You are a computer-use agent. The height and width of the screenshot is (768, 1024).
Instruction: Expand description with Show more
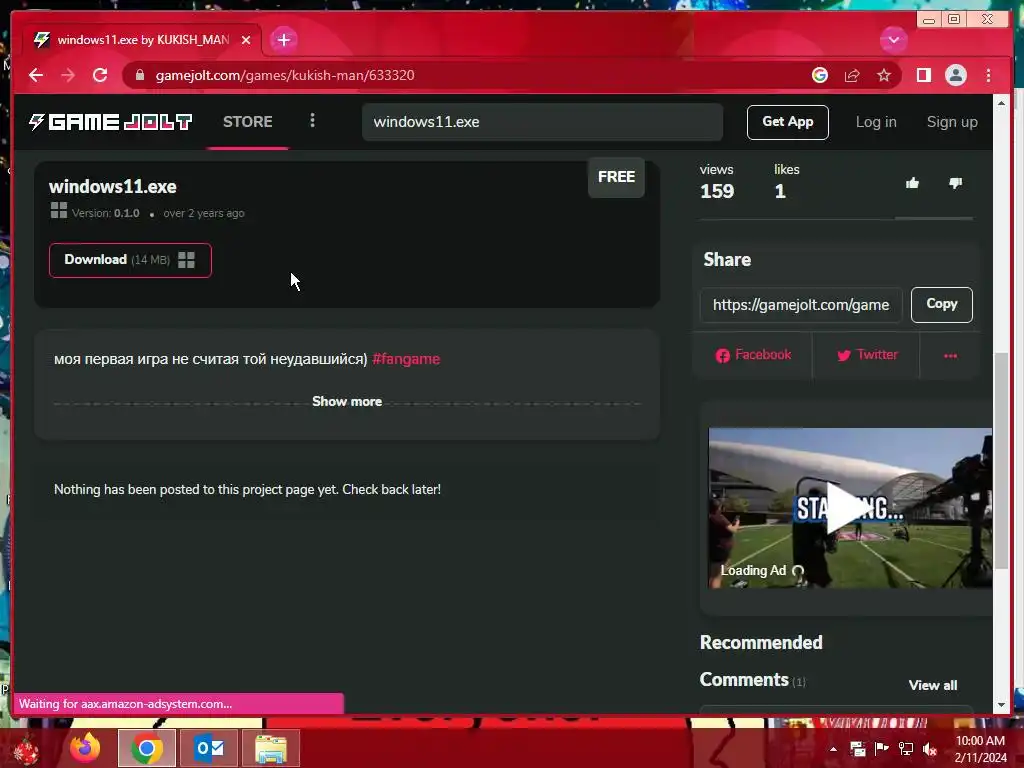(x=347, y=402)
